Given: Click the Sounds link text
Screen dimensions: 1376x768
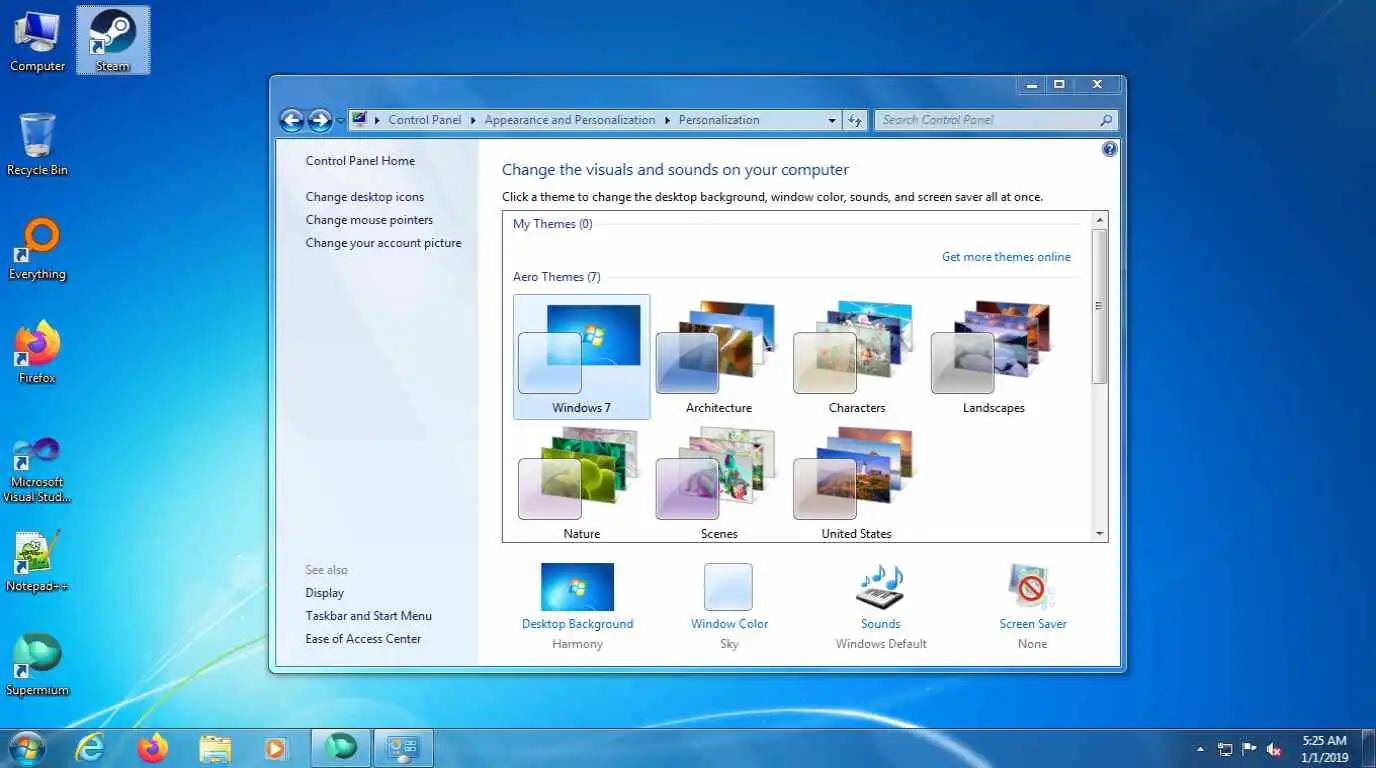Looking at the screenshot, I should pos(881,624).
